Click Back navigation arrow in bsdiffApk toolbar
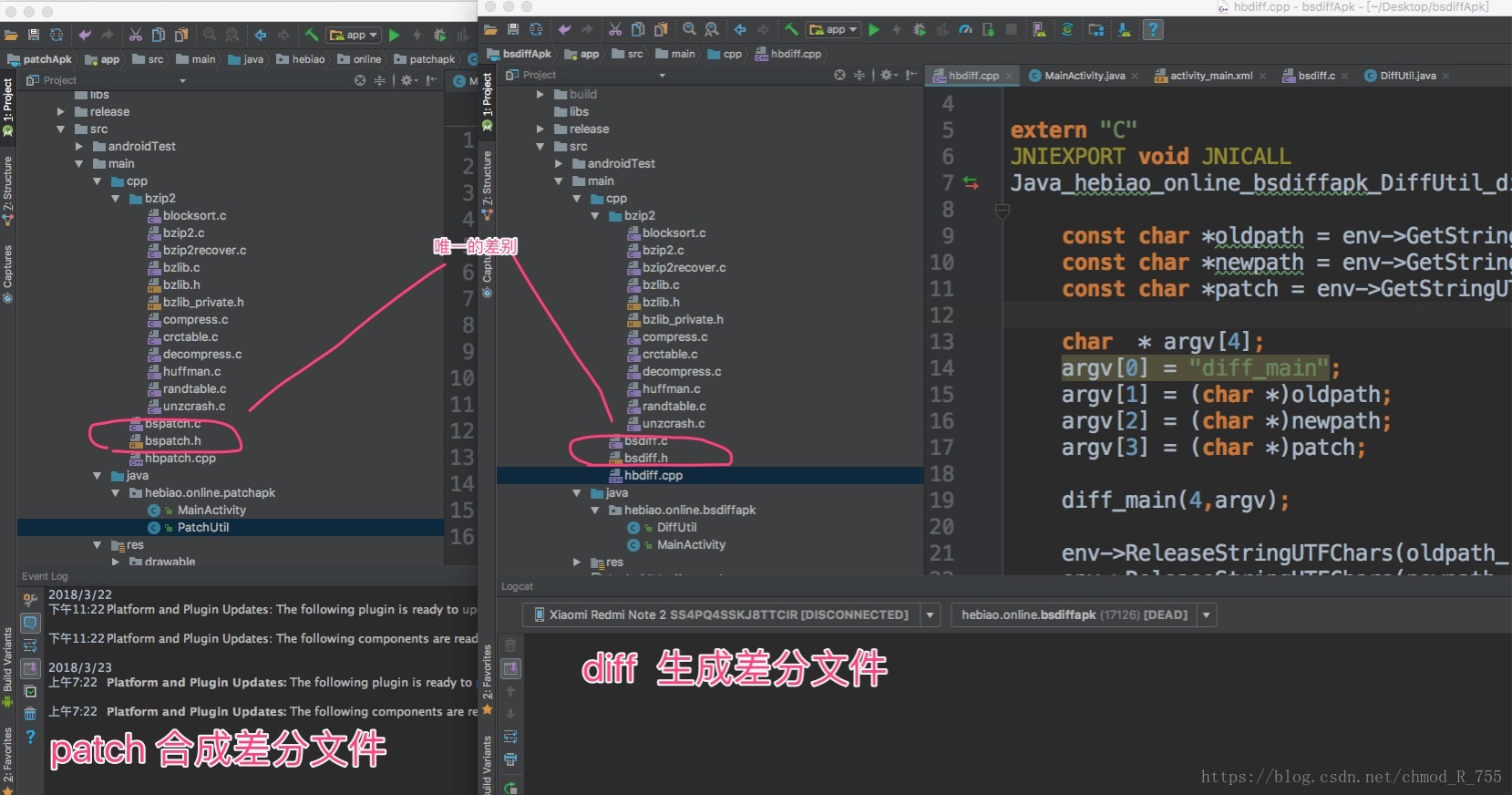Screen dimensions: 1512x795 coord(741,30)
